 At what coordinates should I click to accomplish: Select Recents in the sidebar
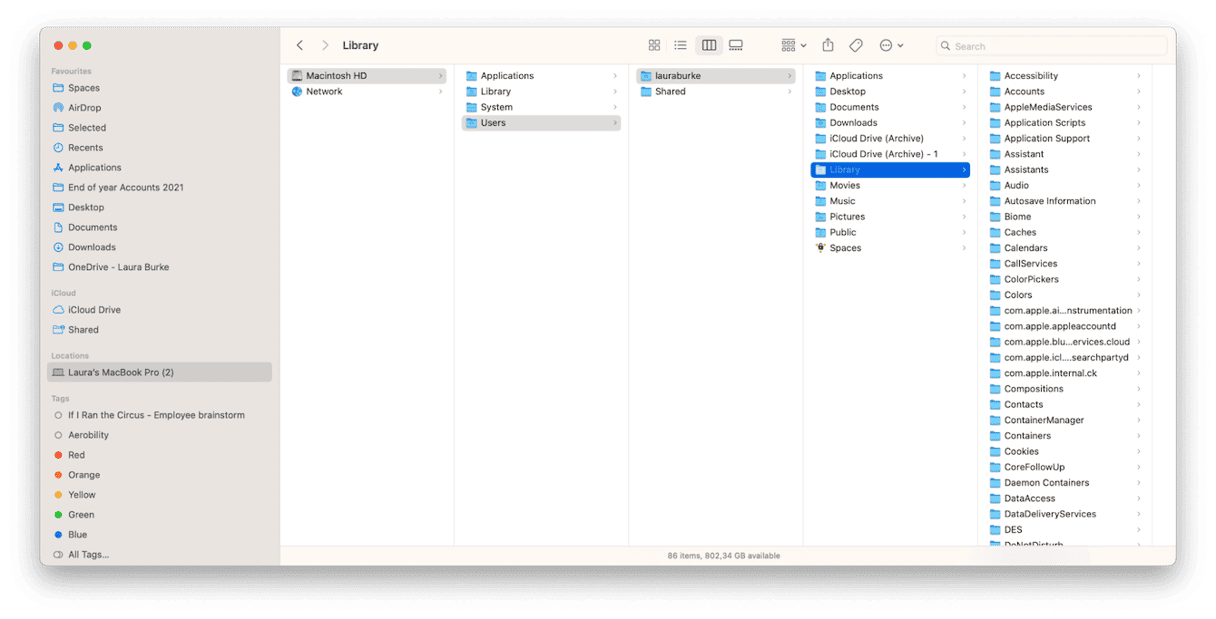click(85, 147)
